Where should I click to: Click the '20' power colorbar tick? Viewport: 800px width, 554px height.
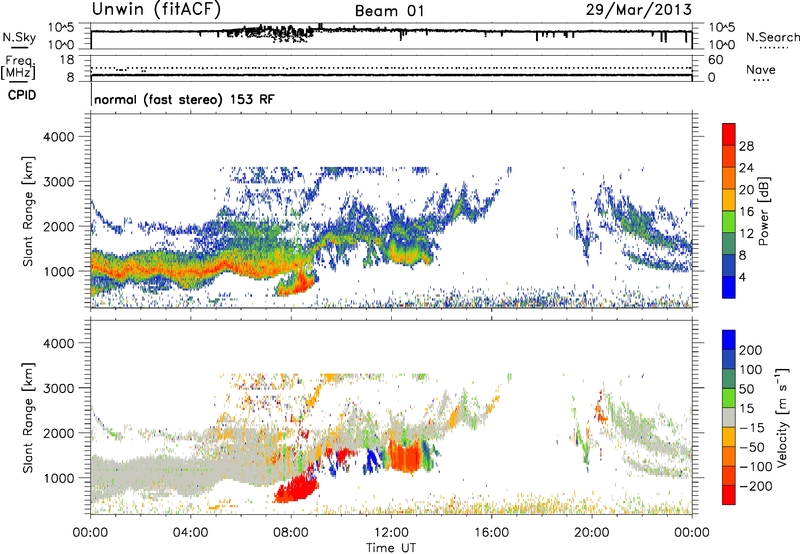746,190
